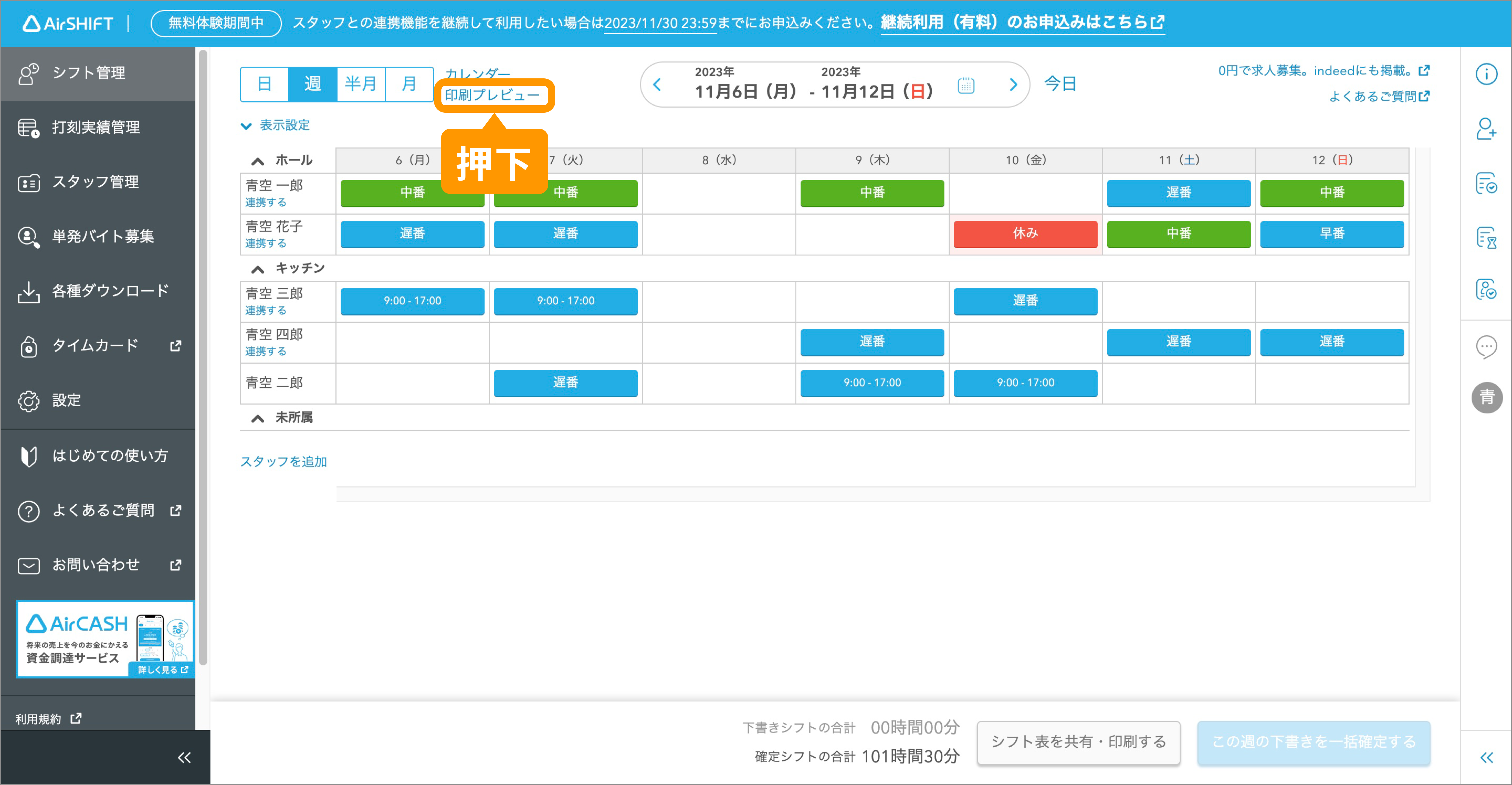Image resolution: width=1512 pixels, height=785 pixels.
Task: Click 連携する under 青空 花子
Action: (x=265, y=243)
